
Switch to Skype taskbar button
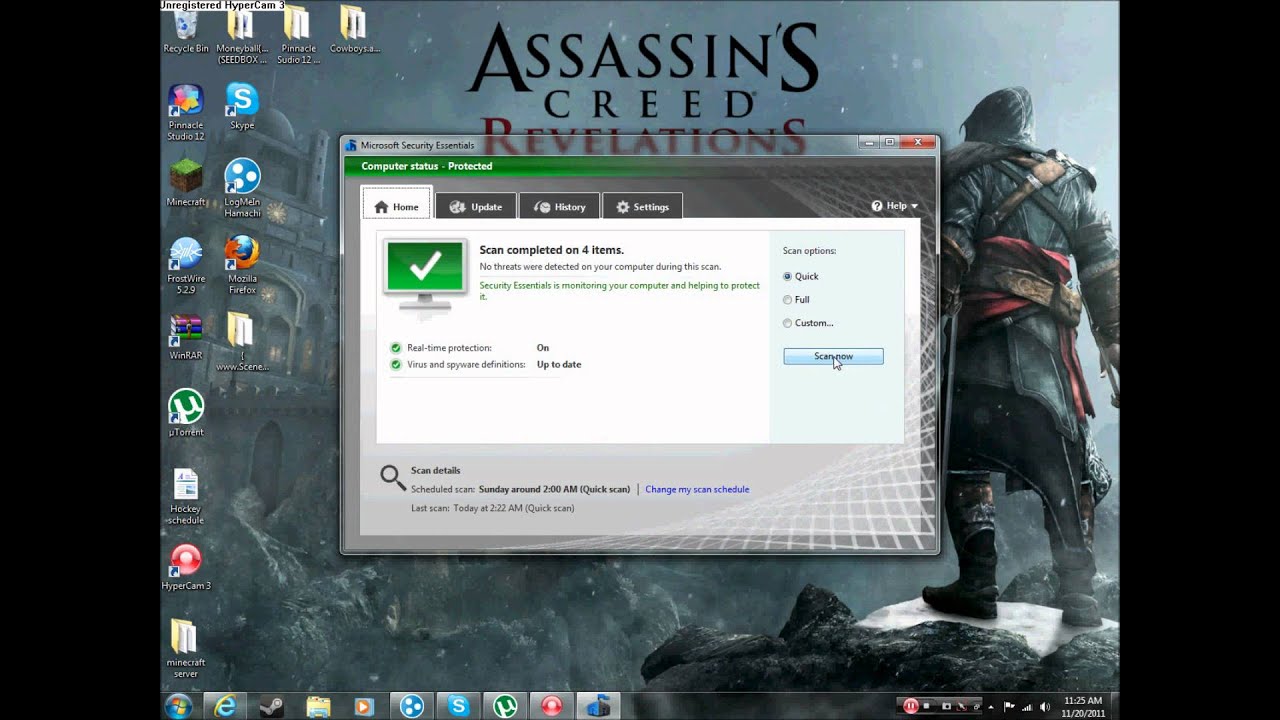point(458,706)
